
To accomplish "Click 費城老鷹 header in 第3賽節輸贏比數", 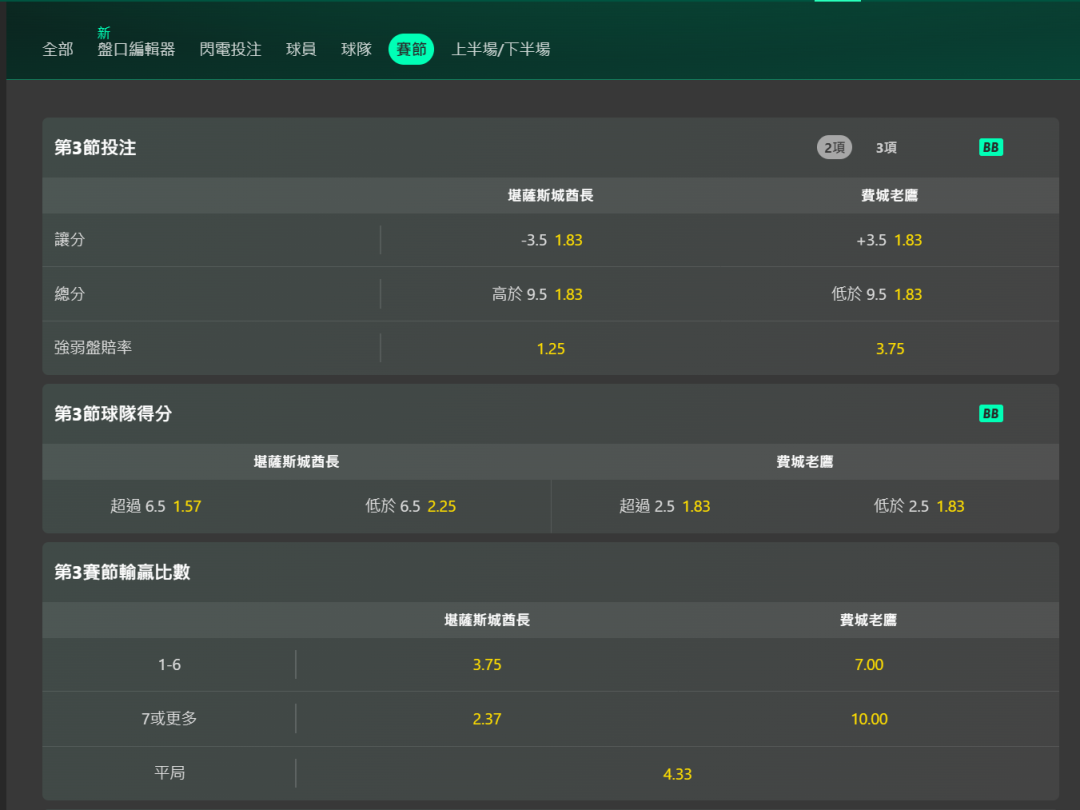I will click(x=868, y=620).
